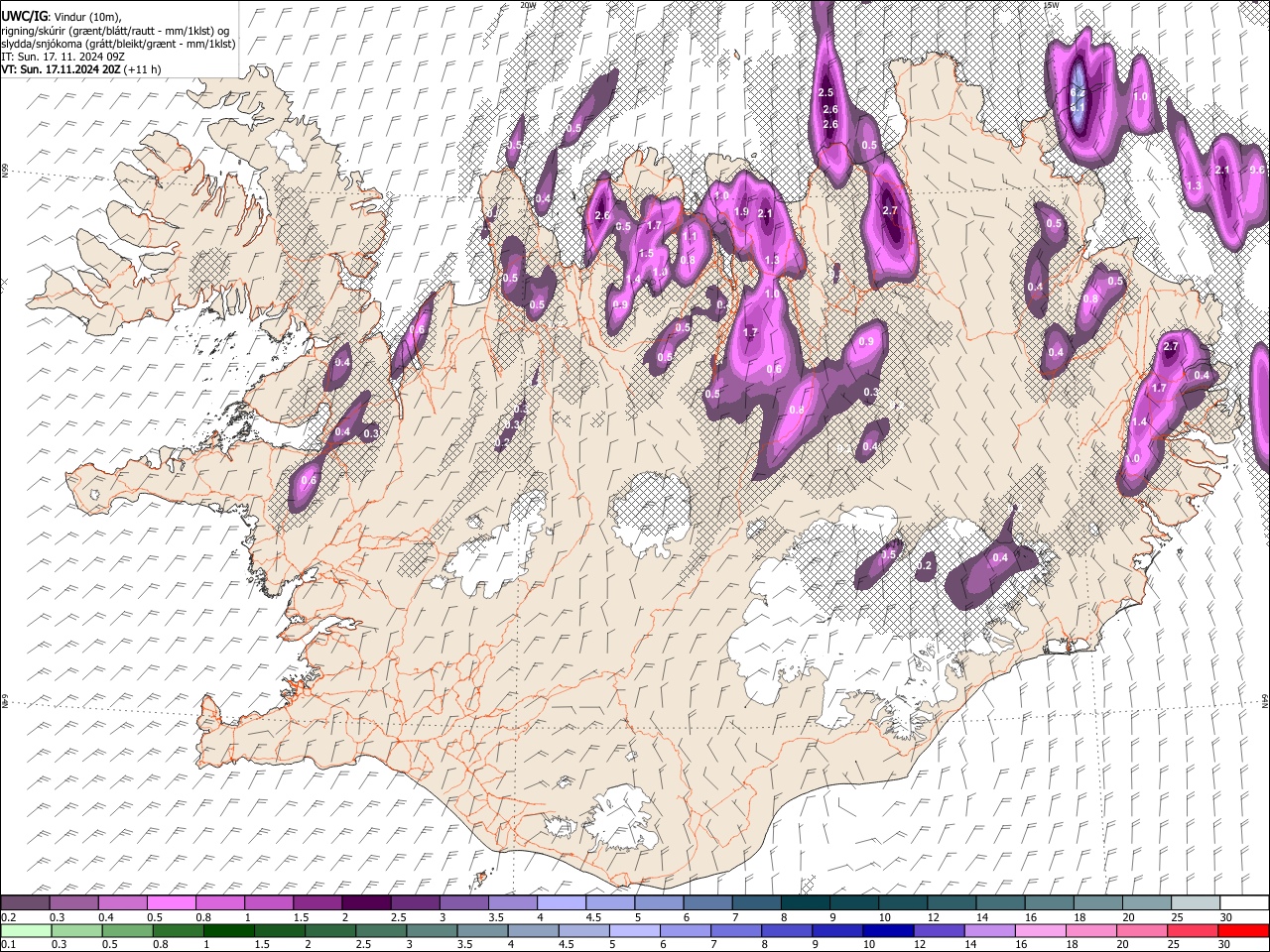1270x952 pixels.
Task: Select bottom legend green swatch labeled 0.5
Action: pyautogui.click(x=127, y=930)
